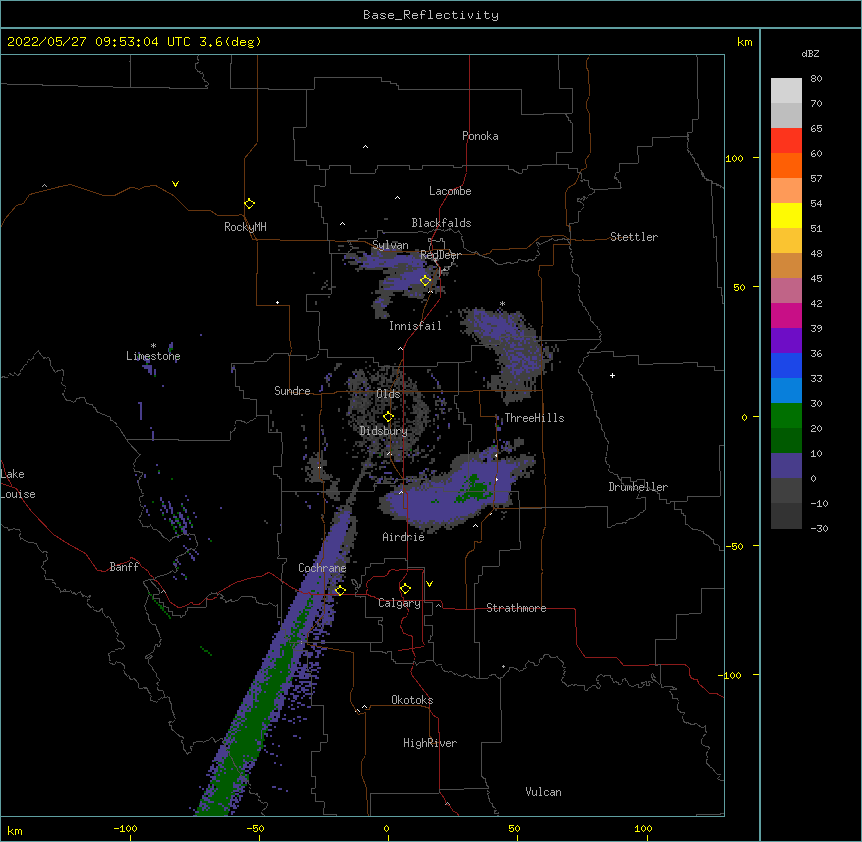Click the Banff label

pos(124,567)
